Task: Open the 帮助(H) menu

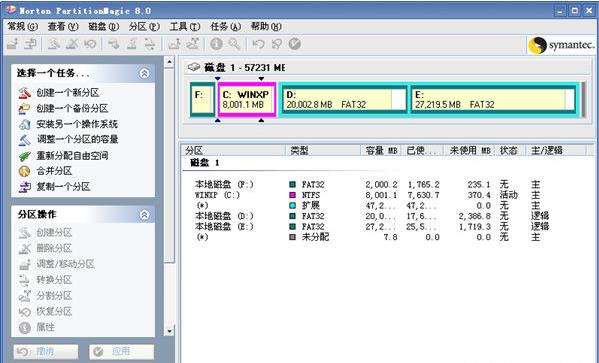Action: (266, 26)
